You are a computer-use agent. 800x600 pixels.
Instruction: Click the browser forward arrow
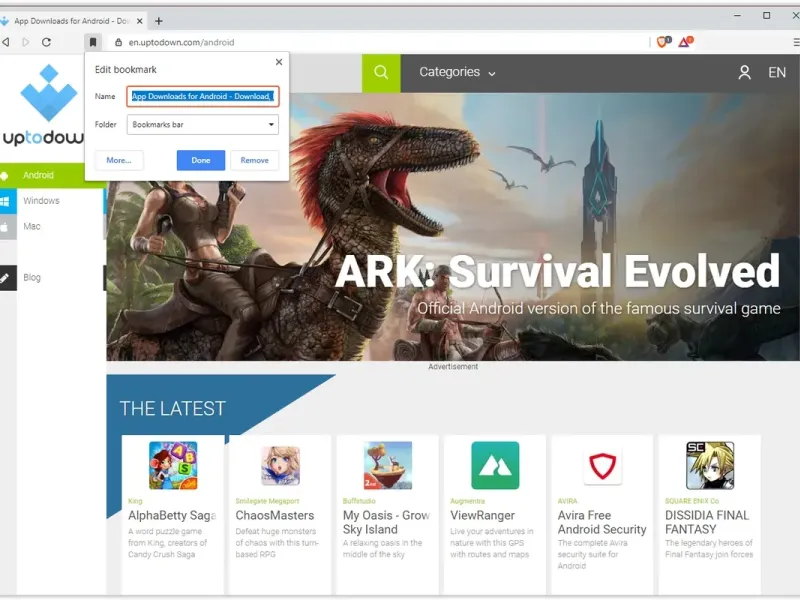26,42
